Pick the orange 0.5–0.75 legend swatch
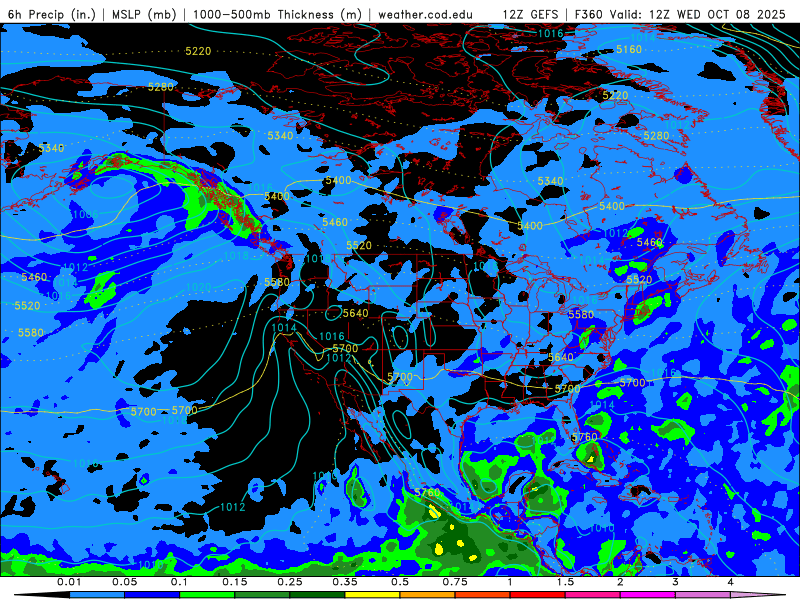This screenshot has width=800, height=600. (428, 595)
